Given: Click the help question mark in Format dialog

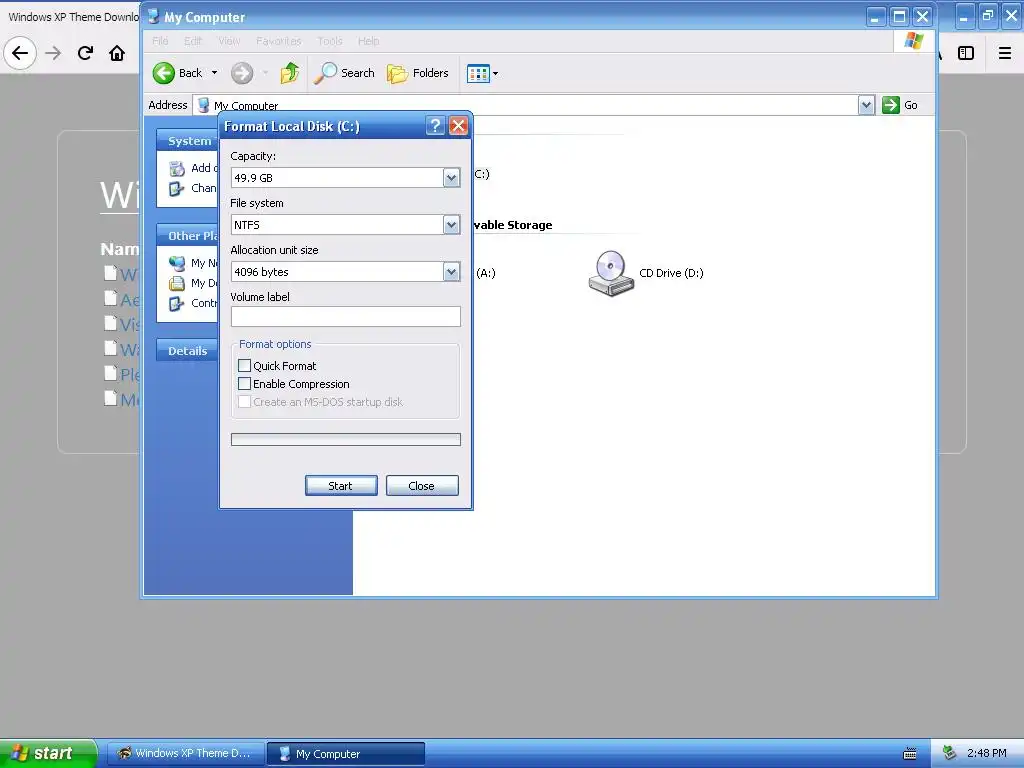Looking at the screenshot, I should coord(435,125).
